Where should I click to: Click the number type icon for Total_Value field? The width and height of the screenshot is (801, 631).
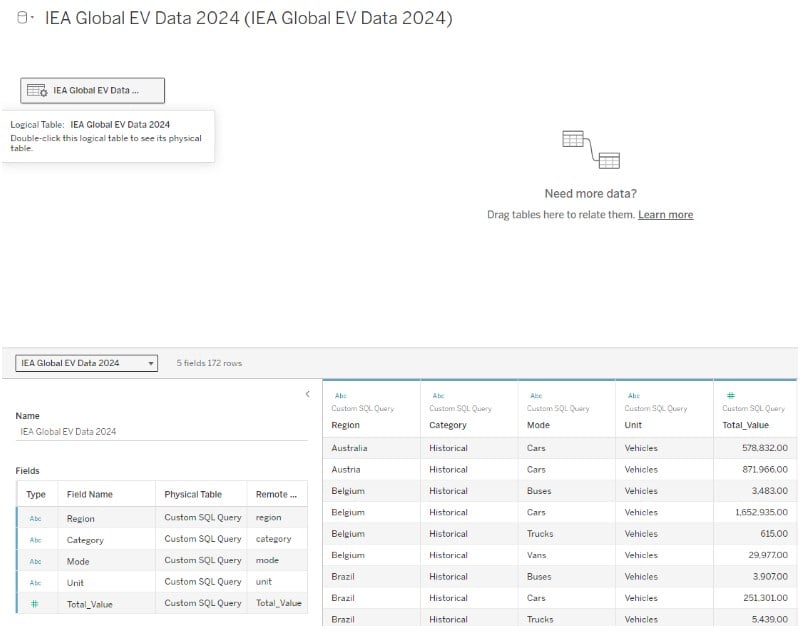tap(35, 604)
